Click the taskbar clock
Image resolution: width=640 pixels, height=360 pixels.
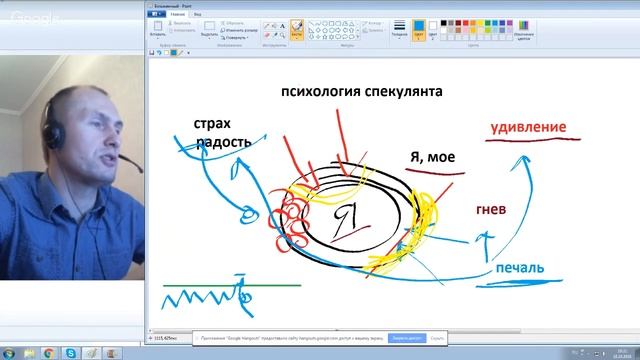(x=622, y=353)
